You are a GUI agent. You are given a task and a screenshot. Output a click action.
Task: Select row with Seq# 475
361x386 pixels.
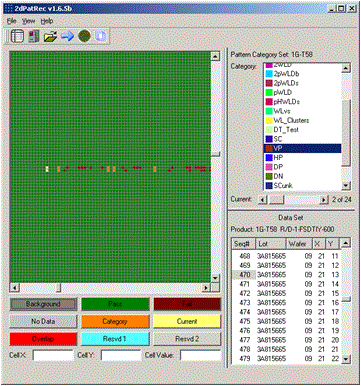(x=287, y=321)
